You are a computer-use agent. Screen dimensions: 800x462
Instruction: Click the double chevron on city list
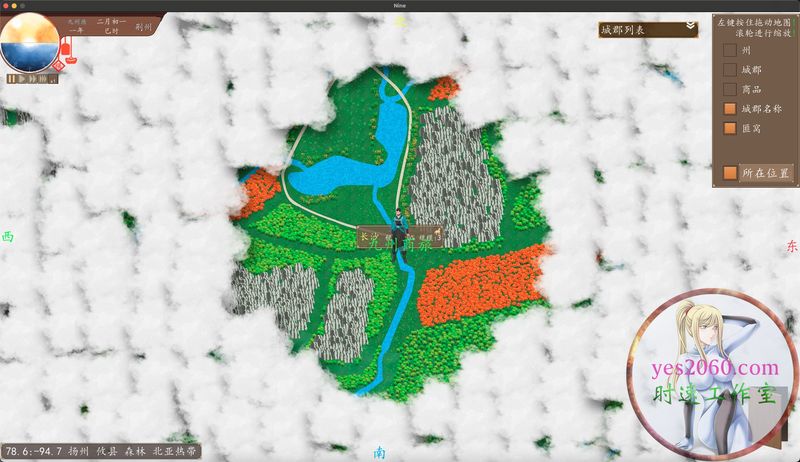(x=690, y=27)
